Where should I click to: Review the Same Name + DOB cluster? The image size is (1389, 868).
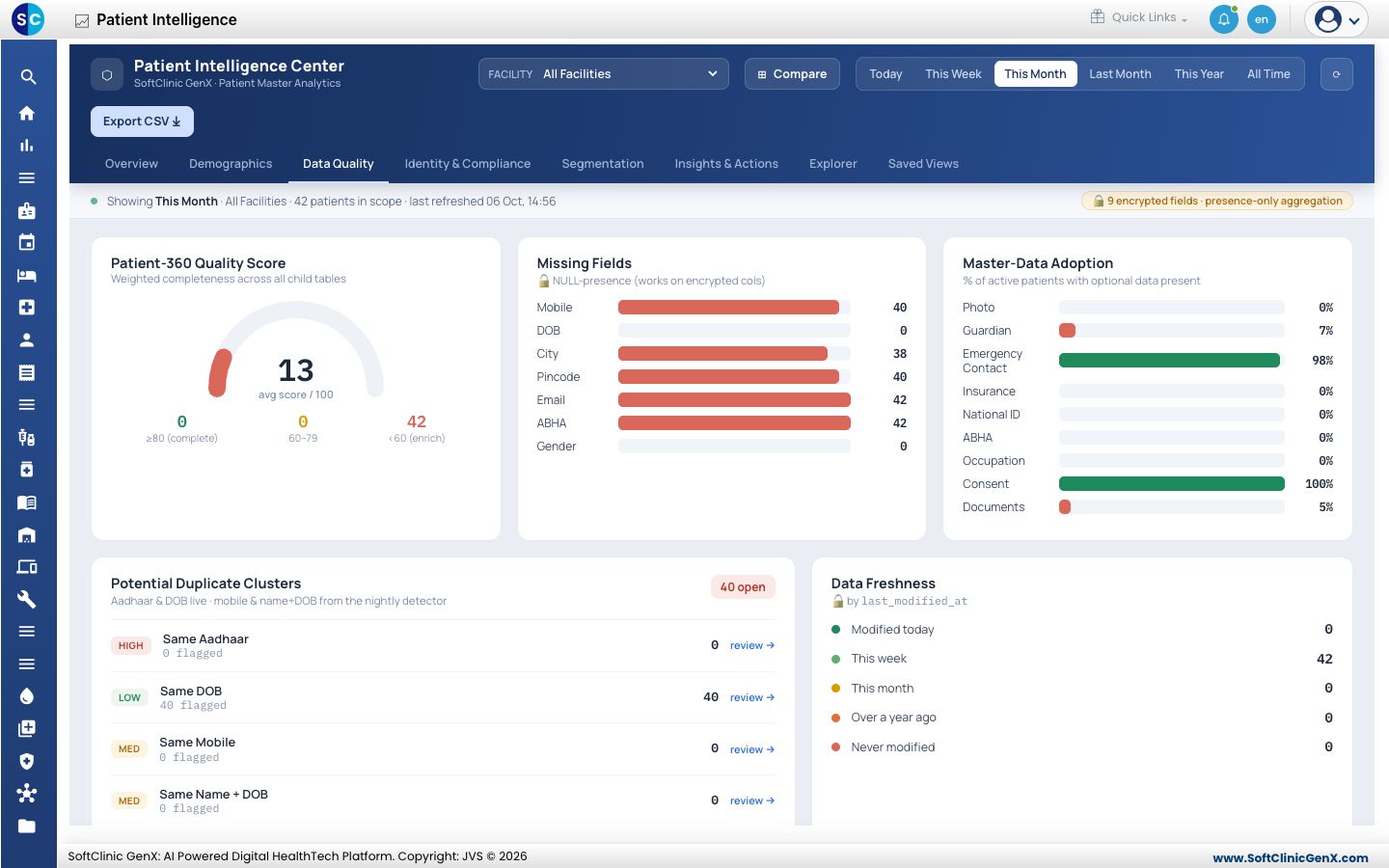[x=752, y=800]
